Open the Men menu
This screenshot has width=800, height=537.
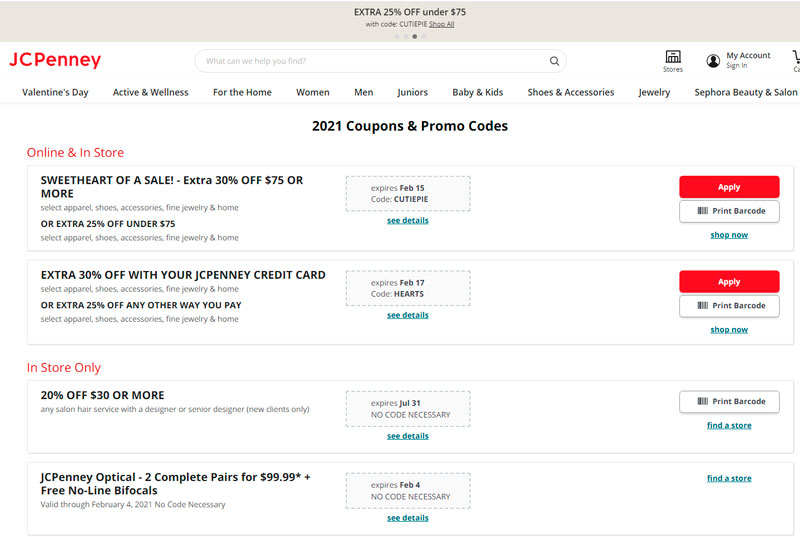click(364, 92)
